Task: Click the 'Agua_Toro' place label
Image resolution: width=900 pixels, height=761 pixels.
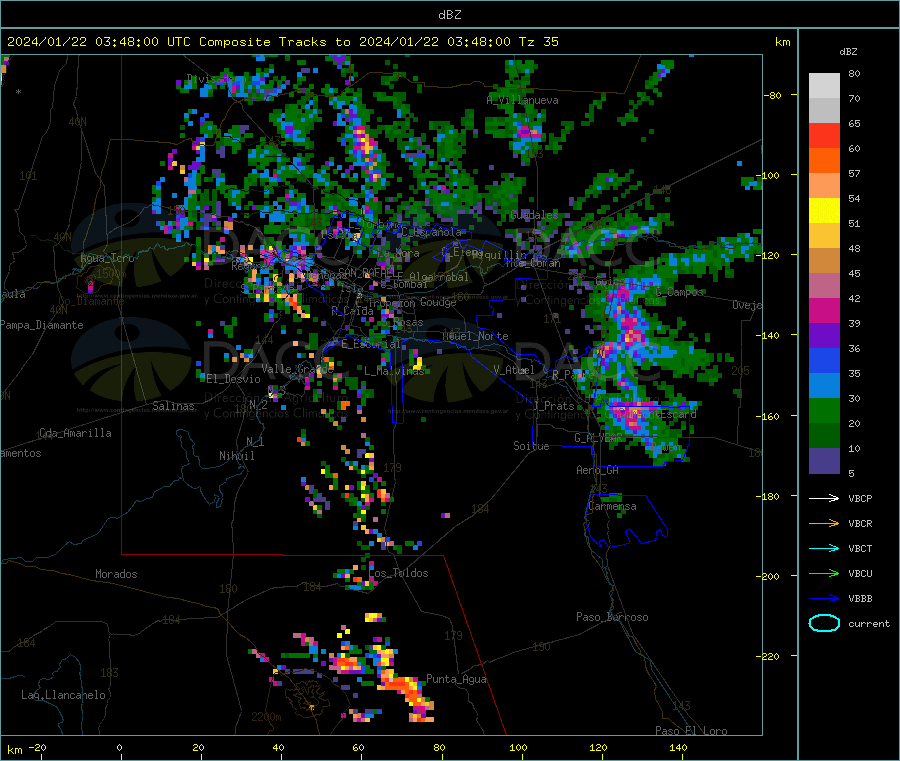Action: tap(107, 258)
